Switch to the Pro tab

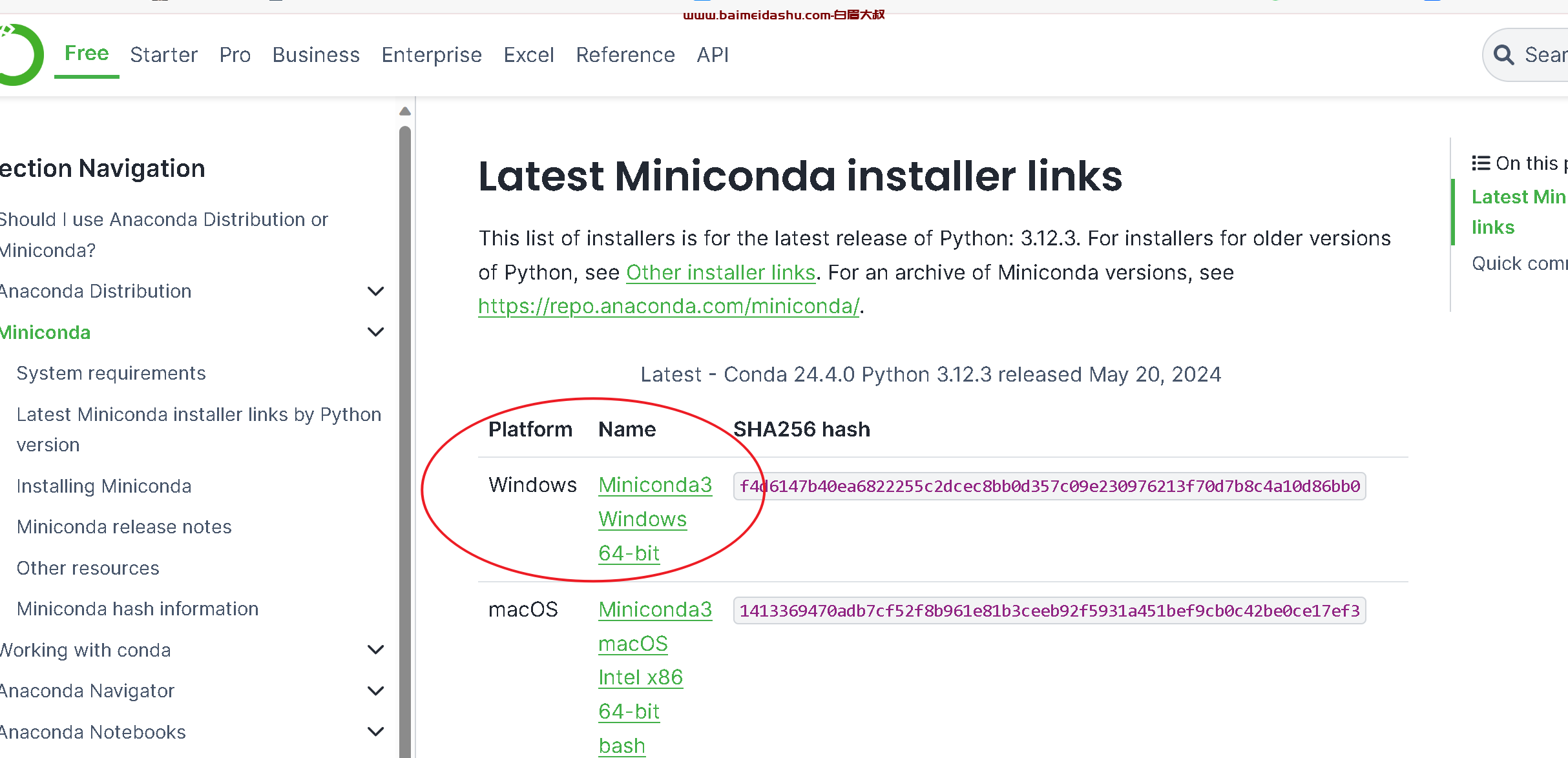pos(235,55)
